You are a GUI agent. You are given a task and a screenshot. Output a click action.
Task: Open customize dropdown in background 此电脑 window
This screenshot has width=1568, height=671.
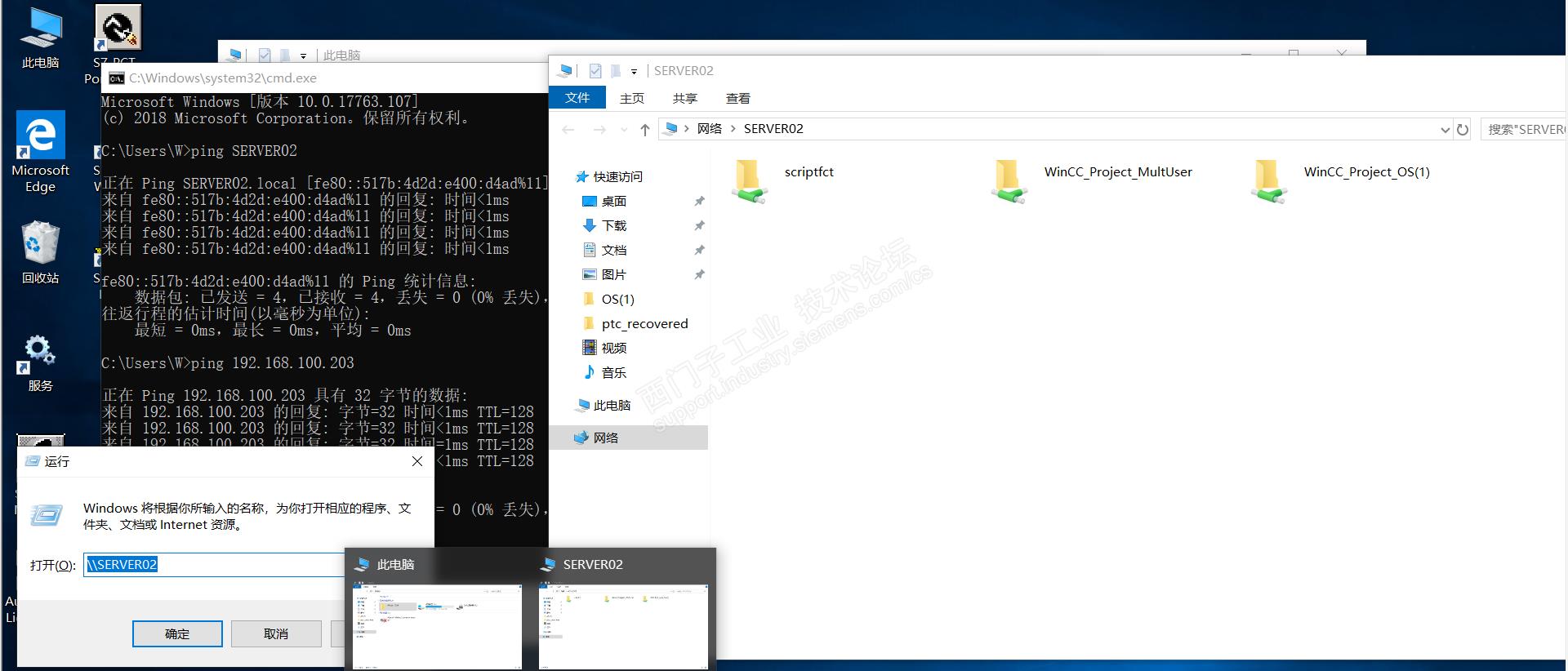(x=303, y=56)
